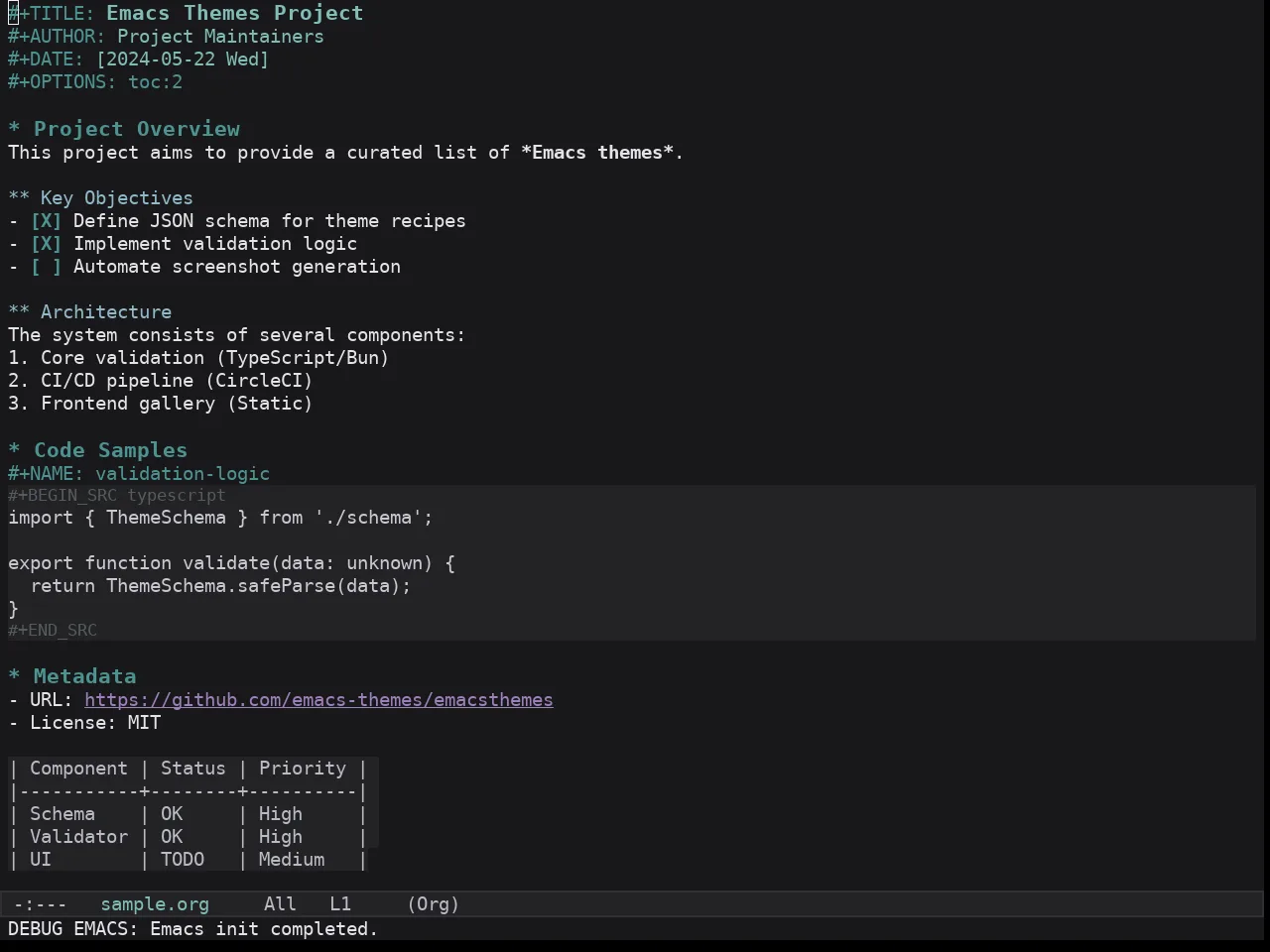Click the Core validation (TypeScript/Bun) list item

198,358
